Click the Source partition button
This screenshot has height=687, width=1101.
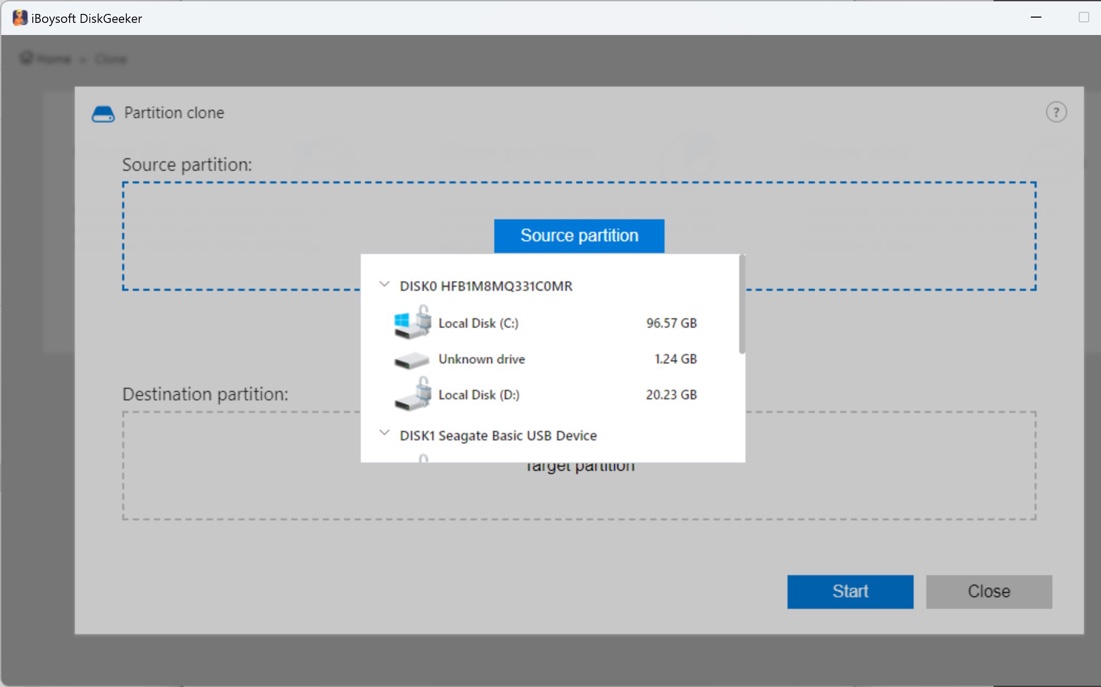pos(579,236)
